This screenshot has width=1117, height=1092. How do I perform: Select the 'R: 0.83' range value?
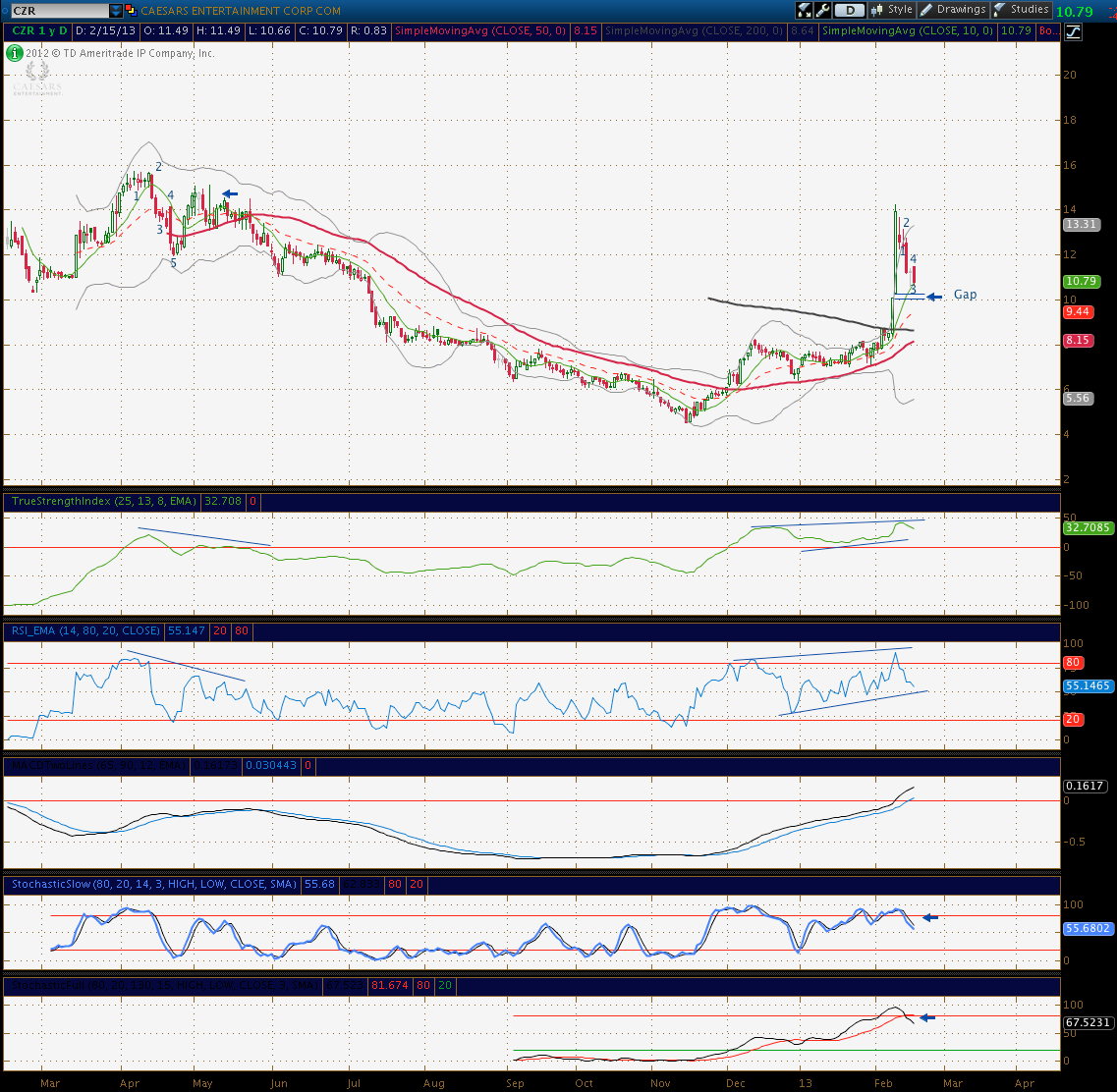coord(368,30)
